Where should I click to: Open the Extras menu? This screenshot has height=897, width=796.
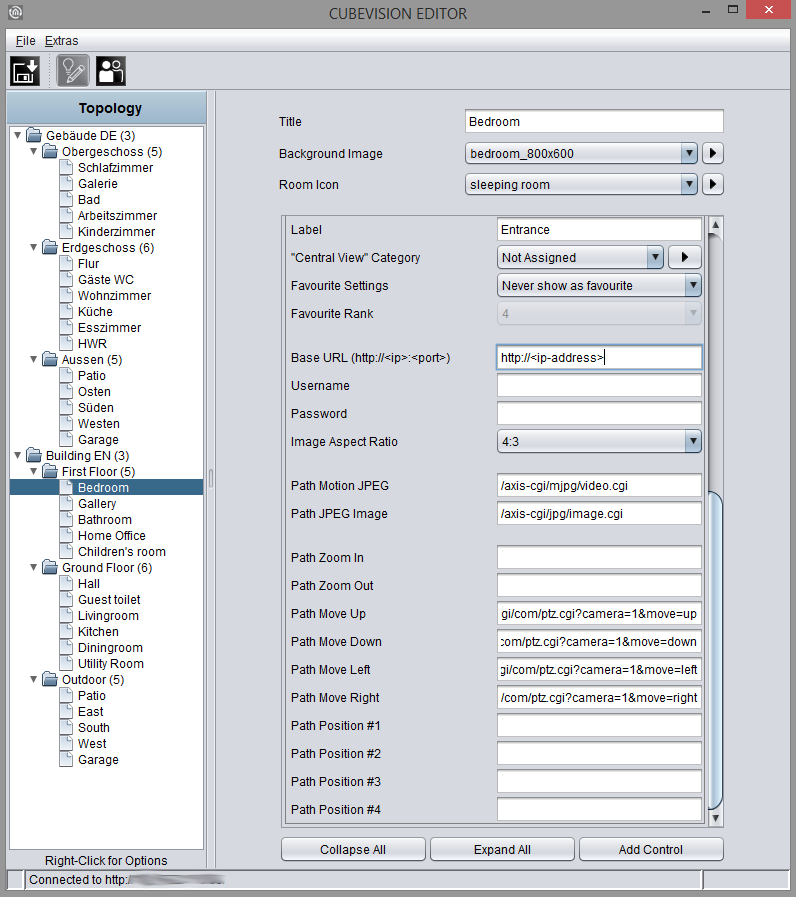(x=61, y=41)
